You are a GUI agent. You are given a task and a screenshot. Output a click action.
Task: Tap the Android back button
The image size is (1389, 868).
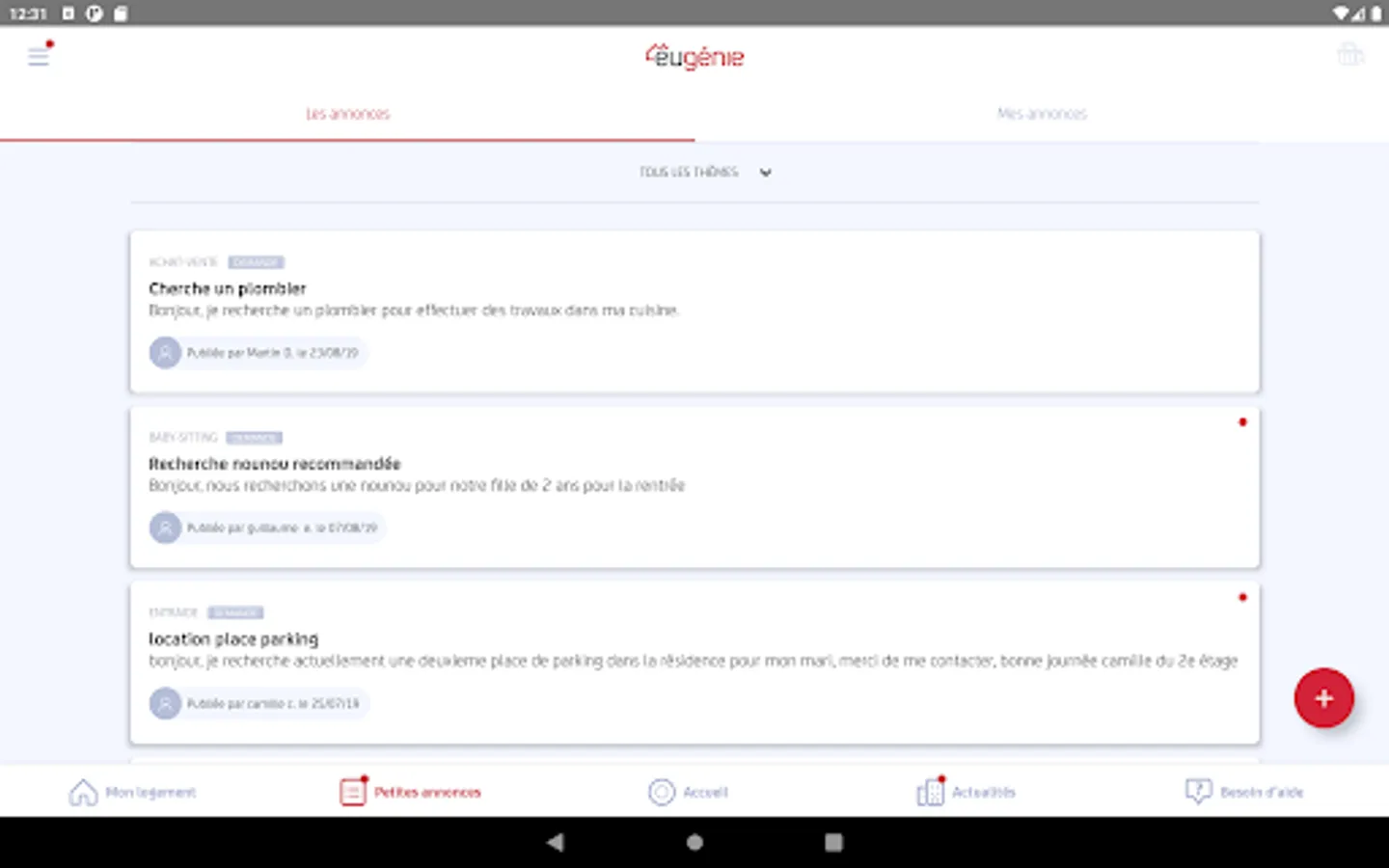pyautogui.click(x=555, y=842)
